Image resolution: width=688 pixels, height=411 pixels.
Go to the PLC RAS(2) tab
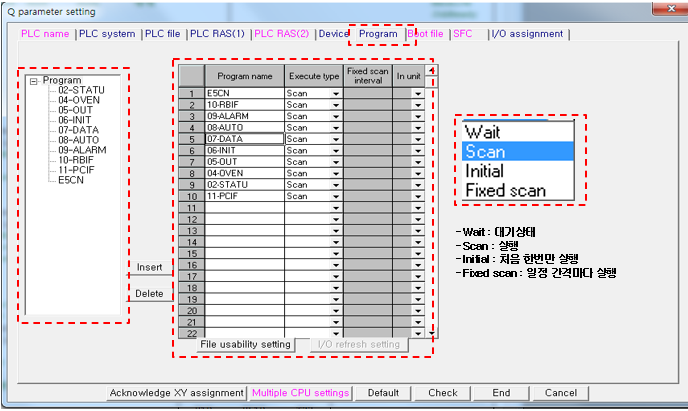282,34
